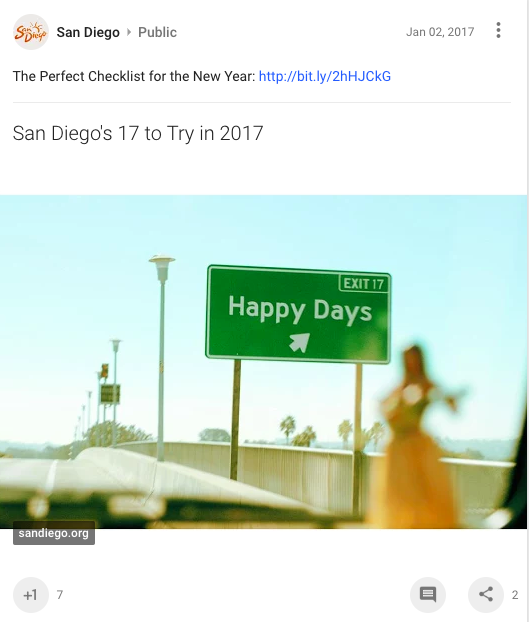Click the sandiego.org source badge

coord(54,533)
